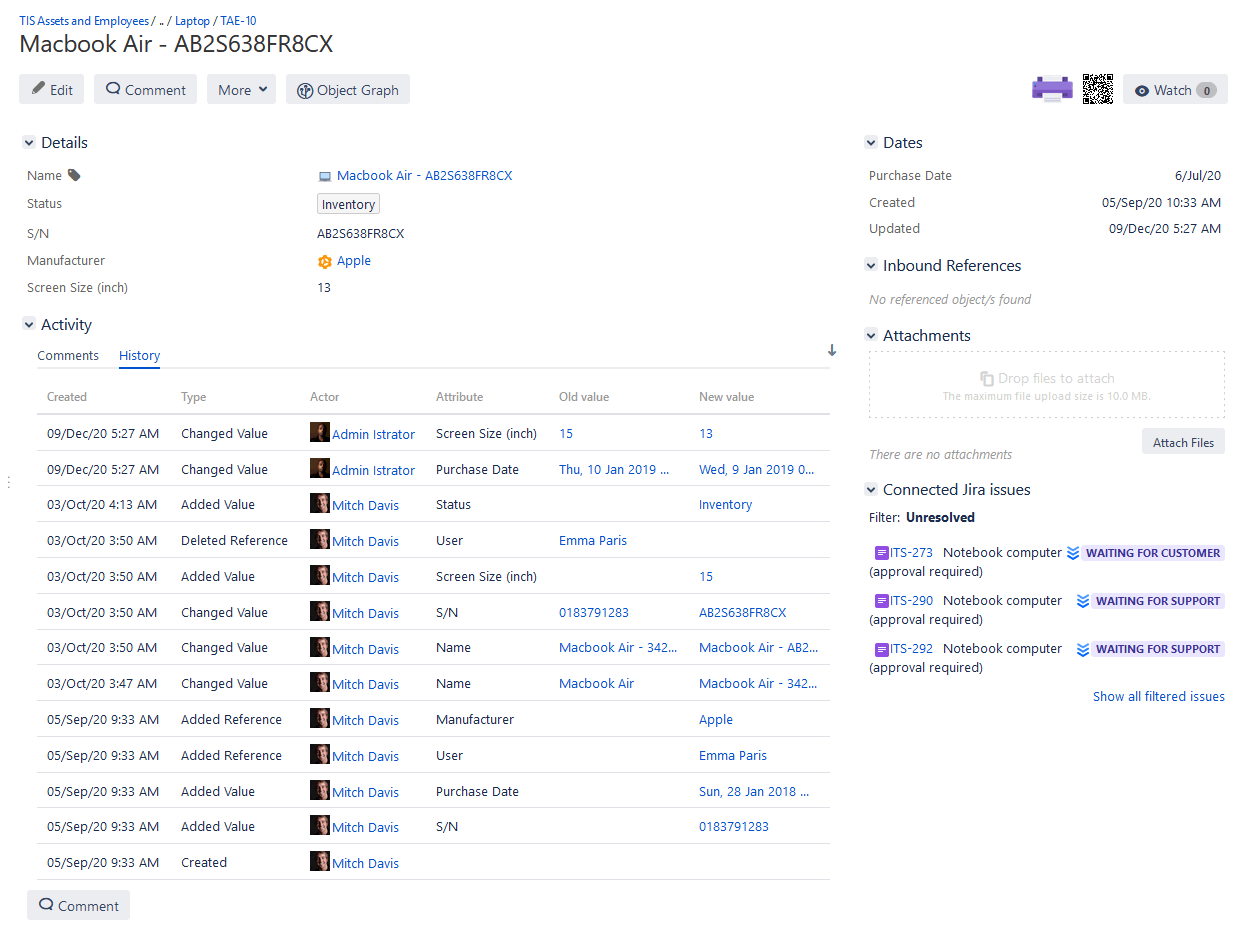
Task: Click the Drop files to attach area
Action: 1046,385
